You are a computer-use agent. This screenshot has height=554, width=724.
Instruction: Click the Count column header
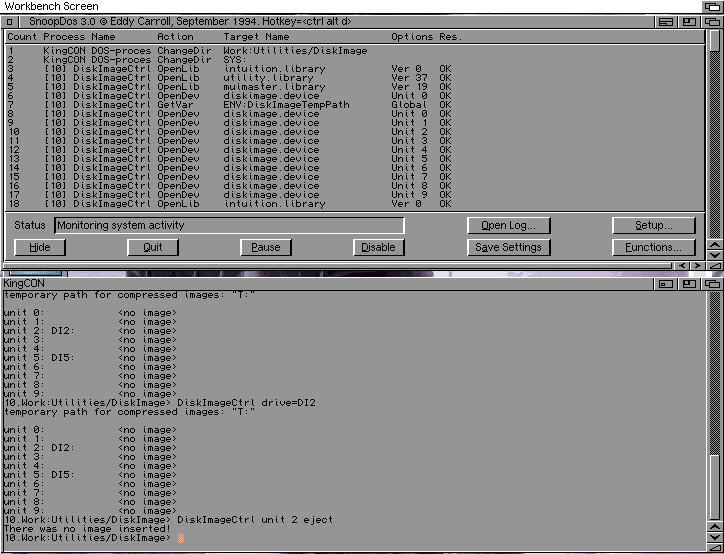pyautogui.click(x=22, y=37)
